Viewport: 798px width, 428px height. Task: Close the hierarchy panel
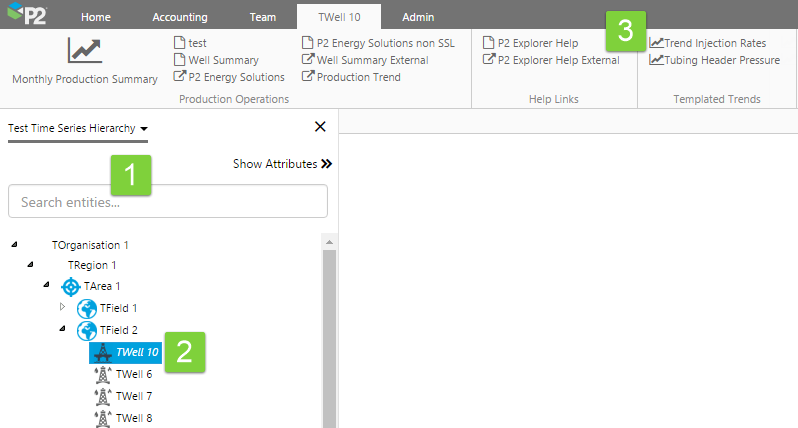(320, 126)
